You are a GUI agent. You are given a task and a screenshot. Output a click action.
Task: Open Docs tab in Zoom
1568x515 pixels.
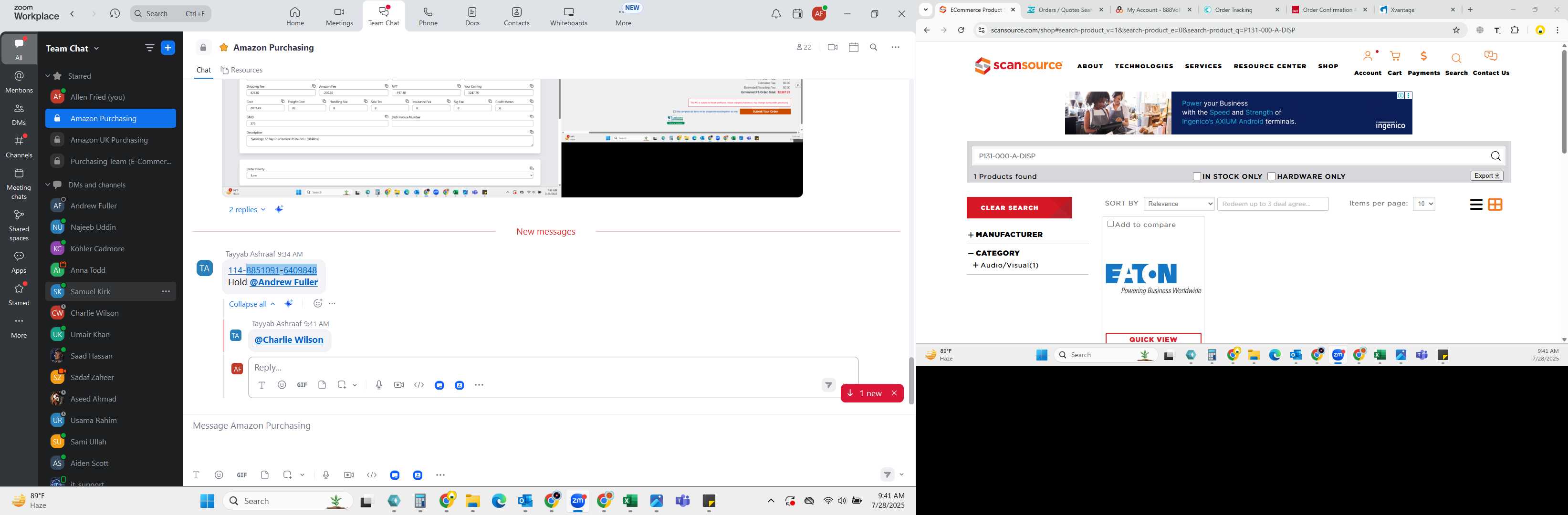click(x=472, y=16)
